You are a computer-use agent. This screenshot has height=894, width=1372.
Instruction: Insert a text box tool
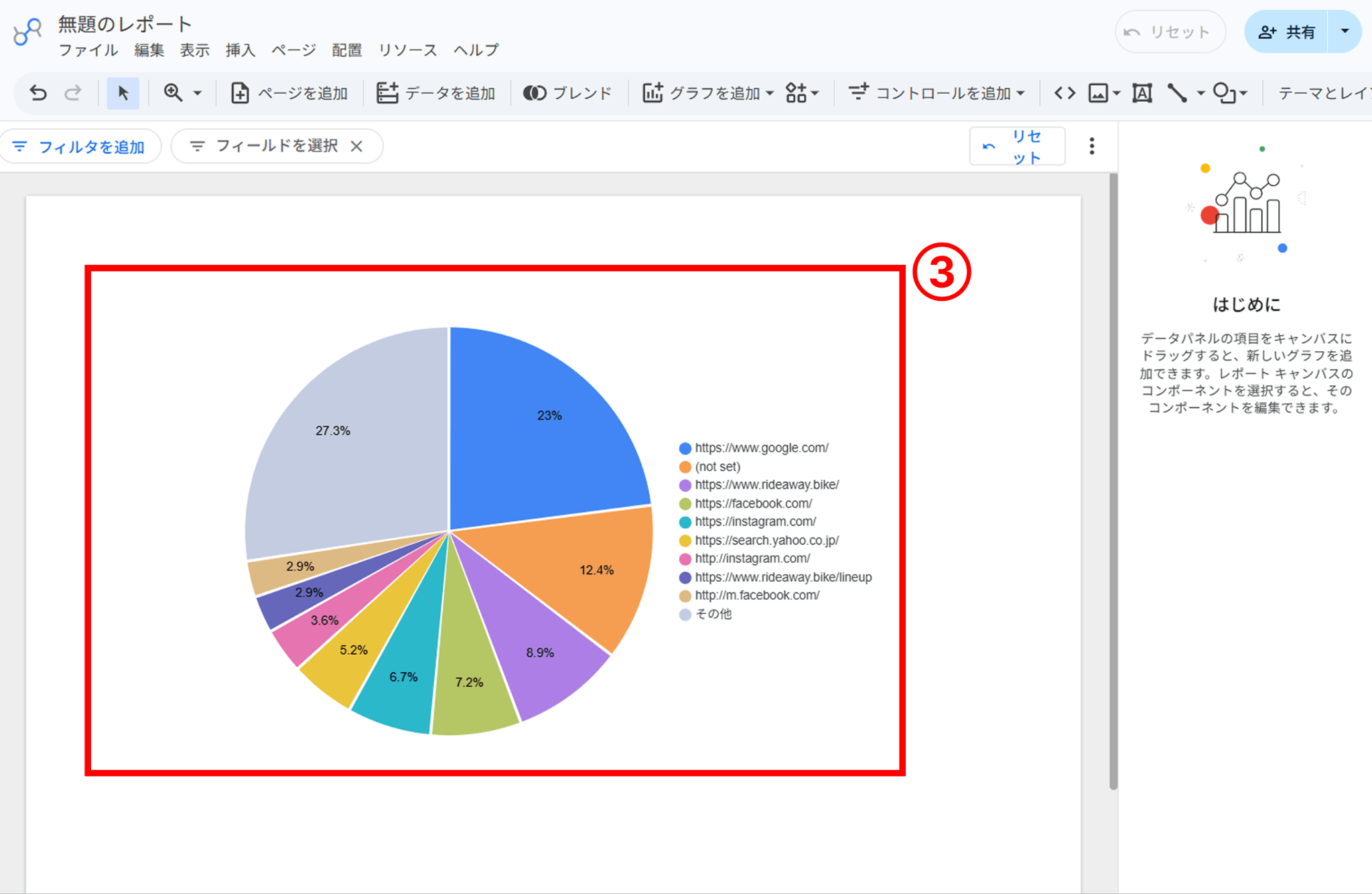pyautogui.click(x=1142, y=92)
